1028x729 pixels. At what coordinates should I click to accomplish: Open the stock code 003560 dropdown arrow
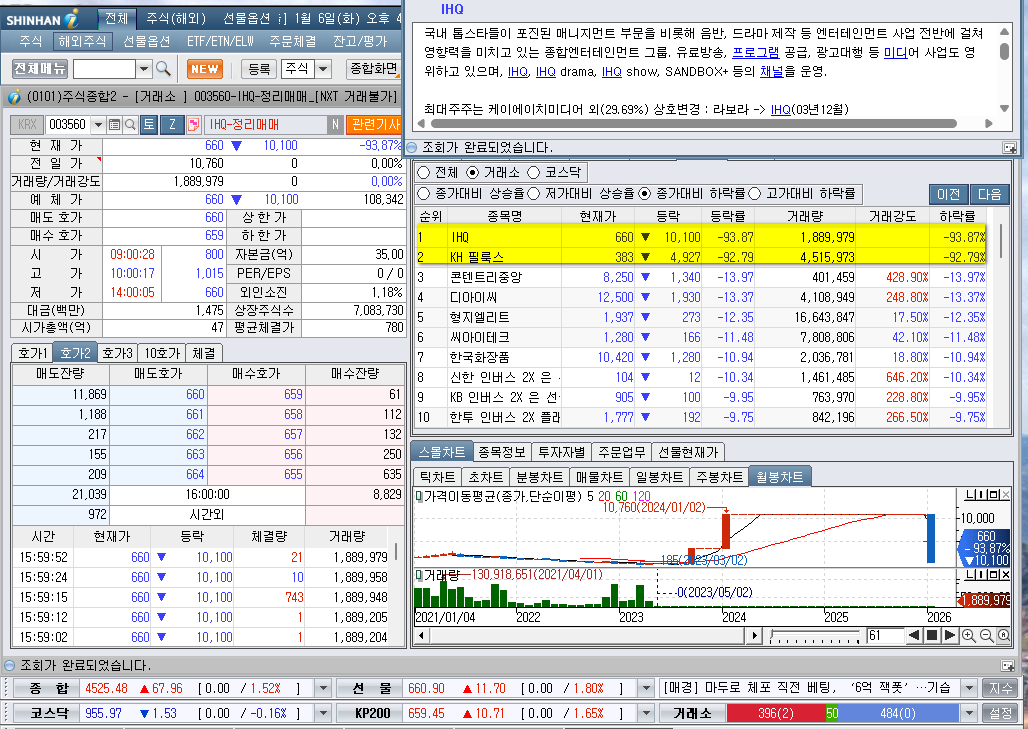98,125
